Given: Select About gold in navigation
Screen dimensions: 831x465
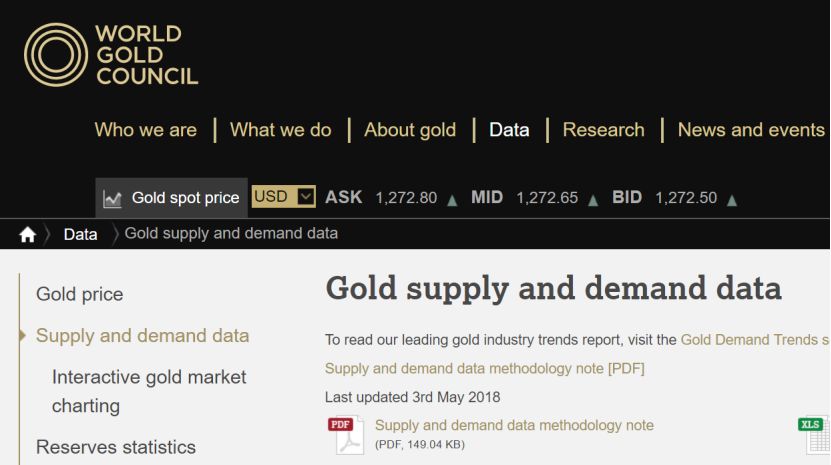Looking at the screenshot, I should pyautogui.click(x=410, y=130).
